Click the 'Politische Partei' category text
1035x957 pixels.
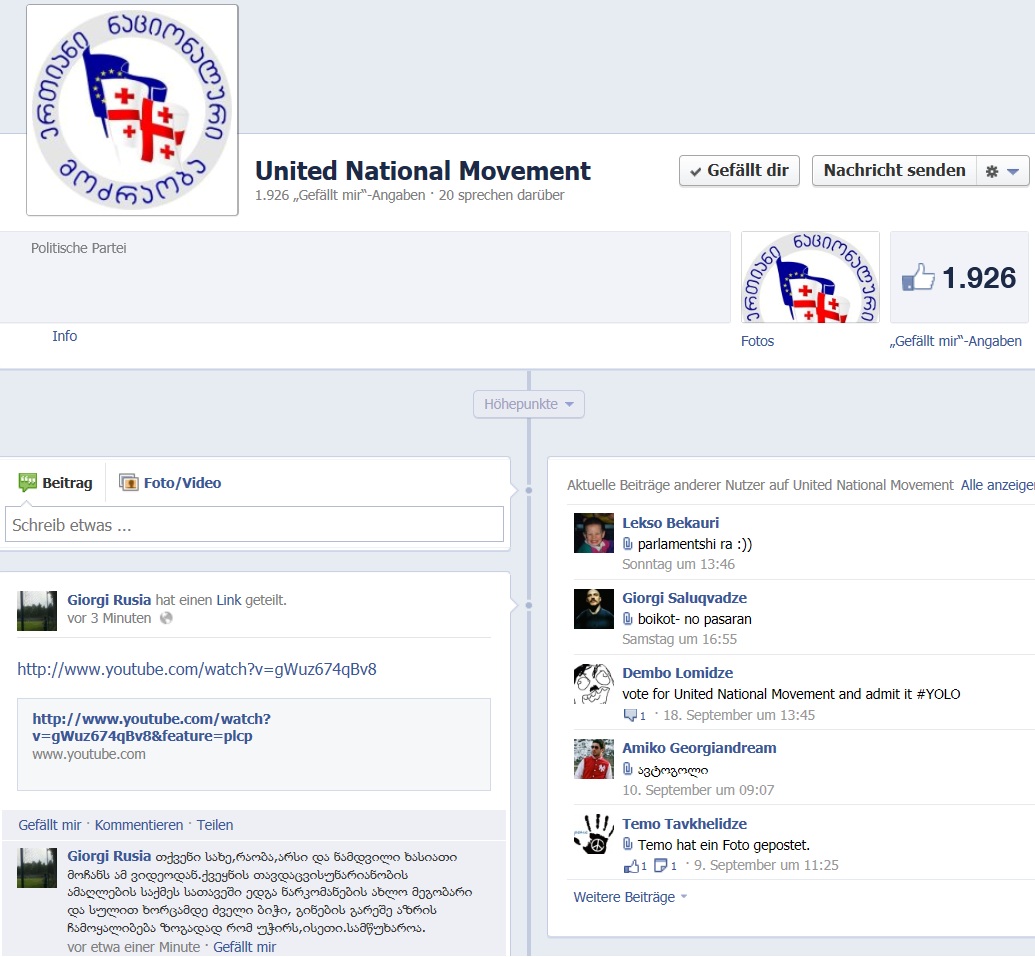tap(79, 248)
